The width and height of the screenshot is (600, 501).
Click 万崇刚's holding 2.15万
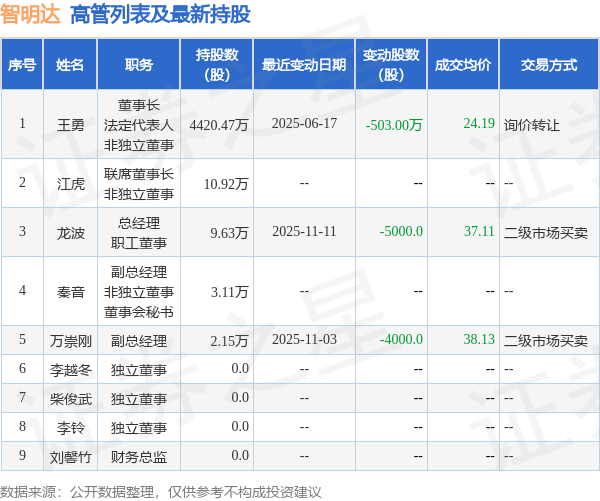230,341
